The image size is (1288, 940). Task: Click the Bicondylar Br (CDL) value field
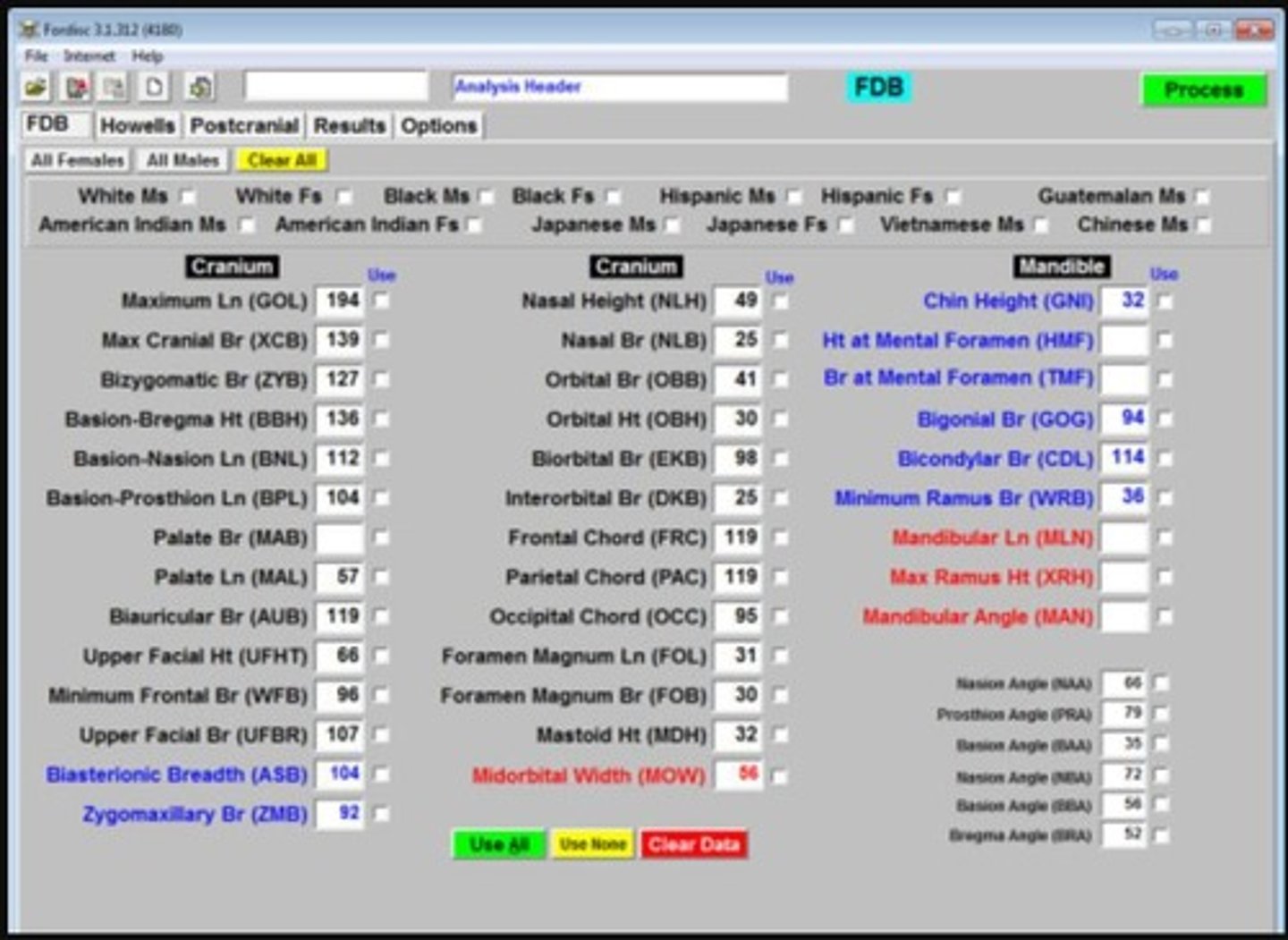point(1124,459)
